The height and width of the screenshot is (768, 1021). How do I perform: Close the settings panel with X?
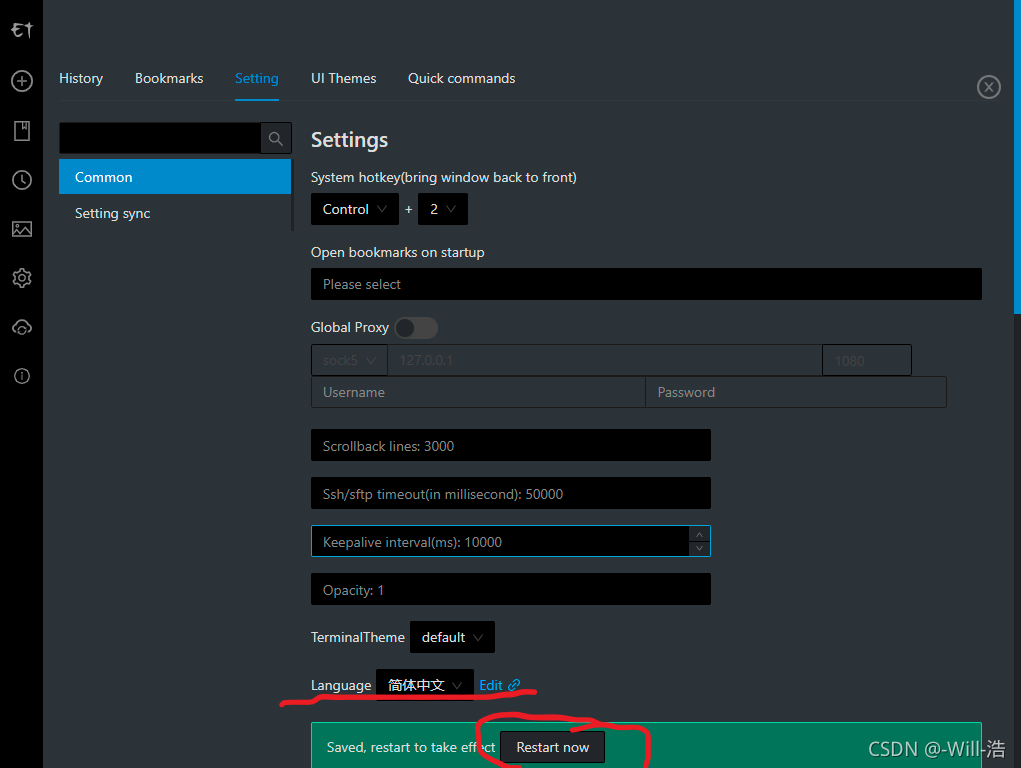tap(988, 87)
